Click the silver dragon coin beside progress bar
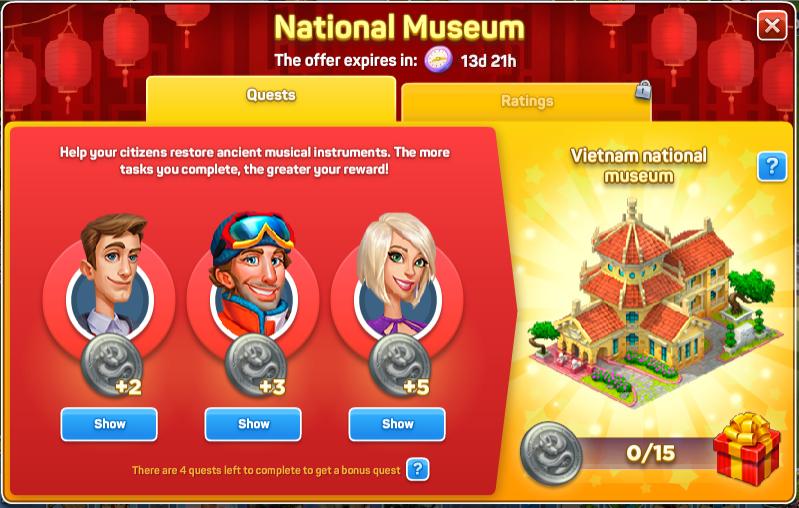 [x=551, y=453]
